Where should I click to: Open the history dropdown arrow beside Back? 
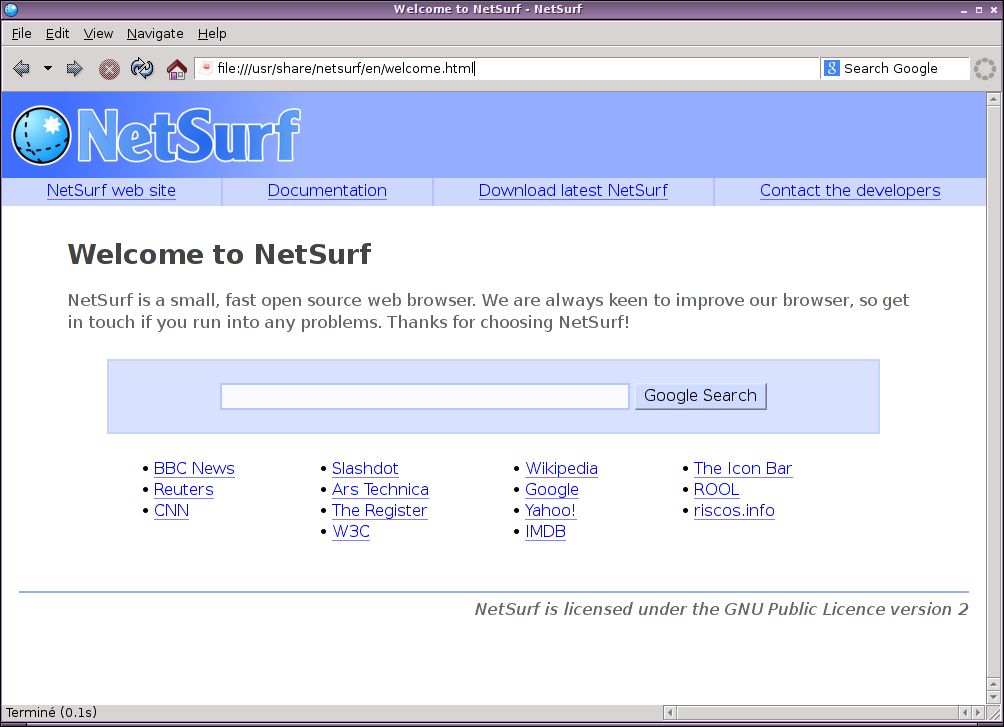tap(48, 68)
